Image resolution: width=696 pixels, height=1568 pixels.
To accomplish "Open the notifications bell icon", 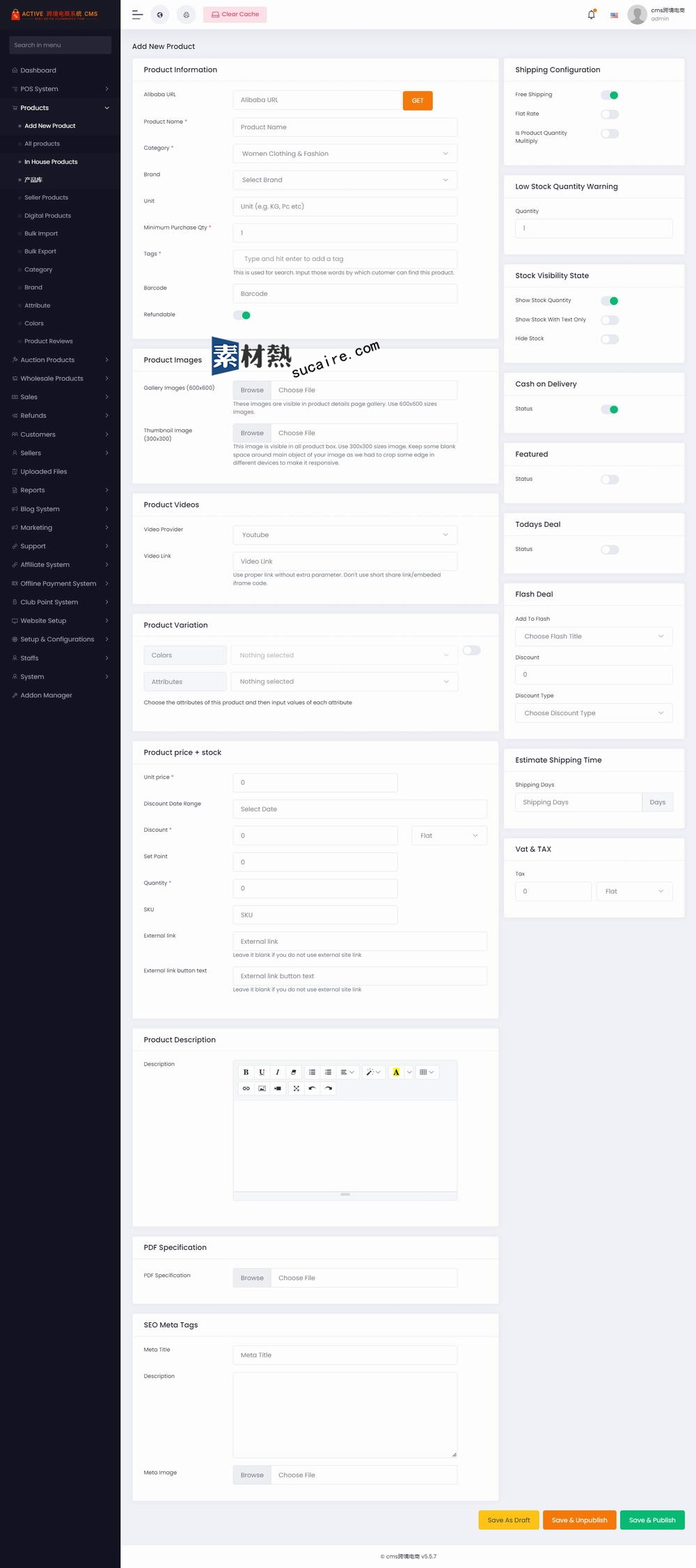I will point(592,15).
